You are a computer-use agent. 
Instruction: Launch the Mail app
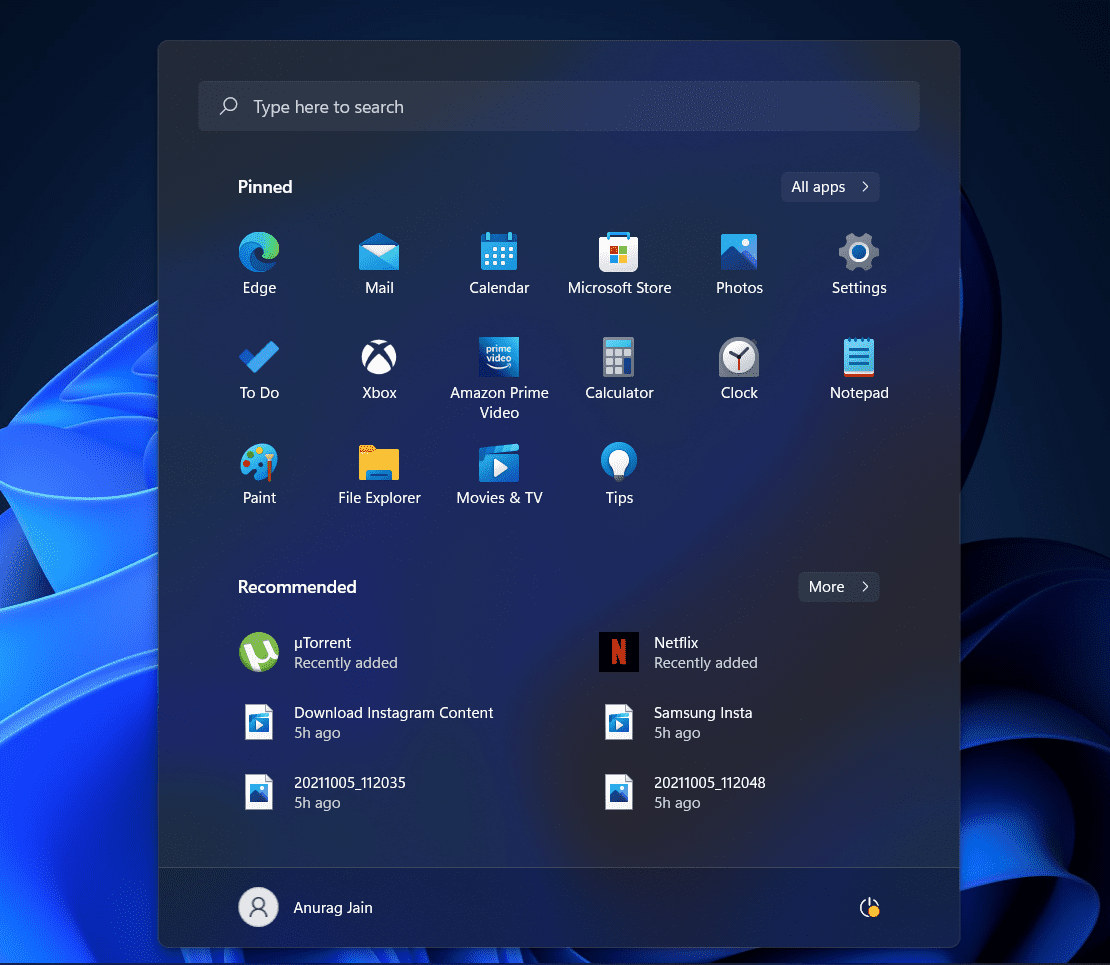pos(379,253)
